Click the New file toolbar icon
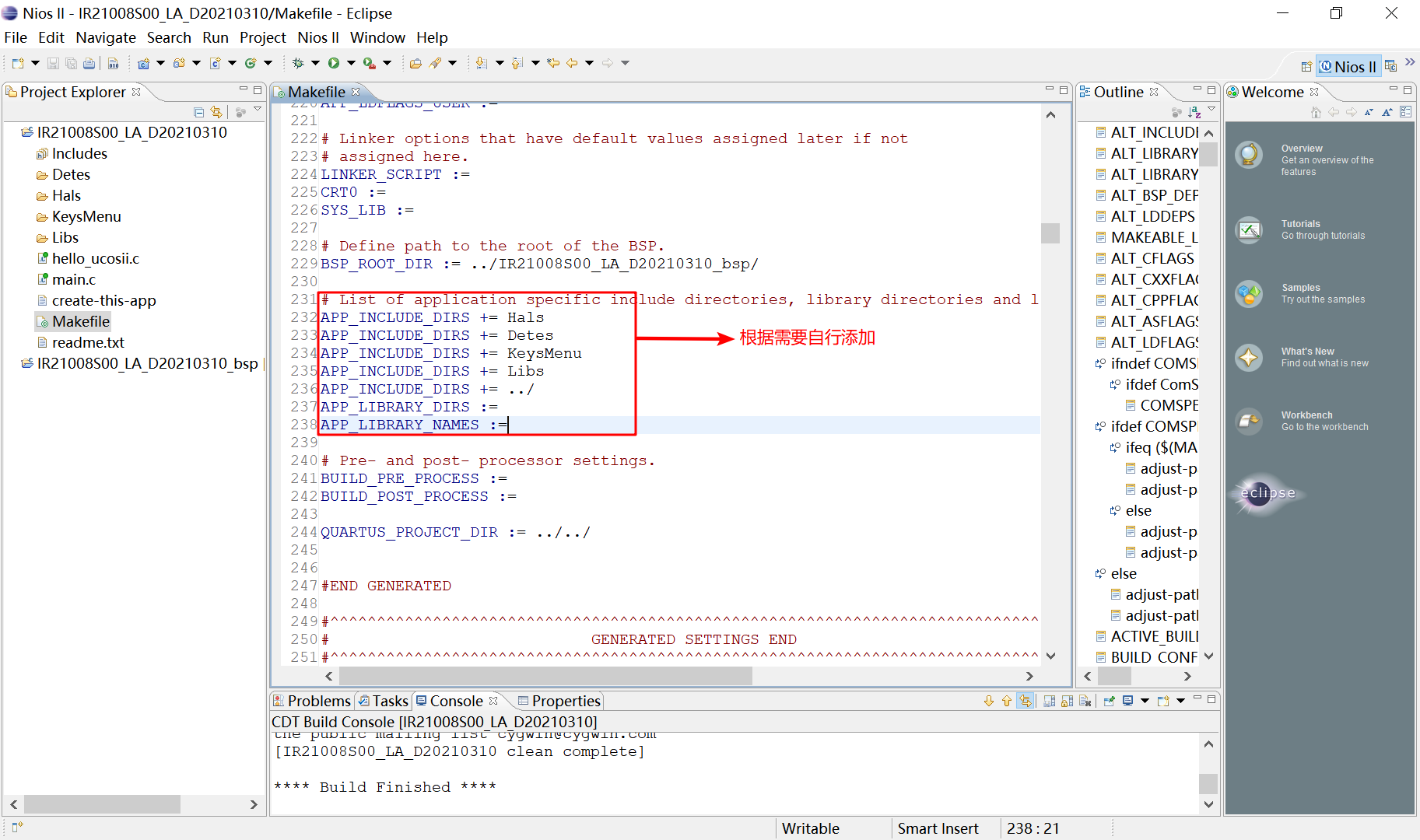This screenshot has height=840, width=1420. click(x=17, y=63)
